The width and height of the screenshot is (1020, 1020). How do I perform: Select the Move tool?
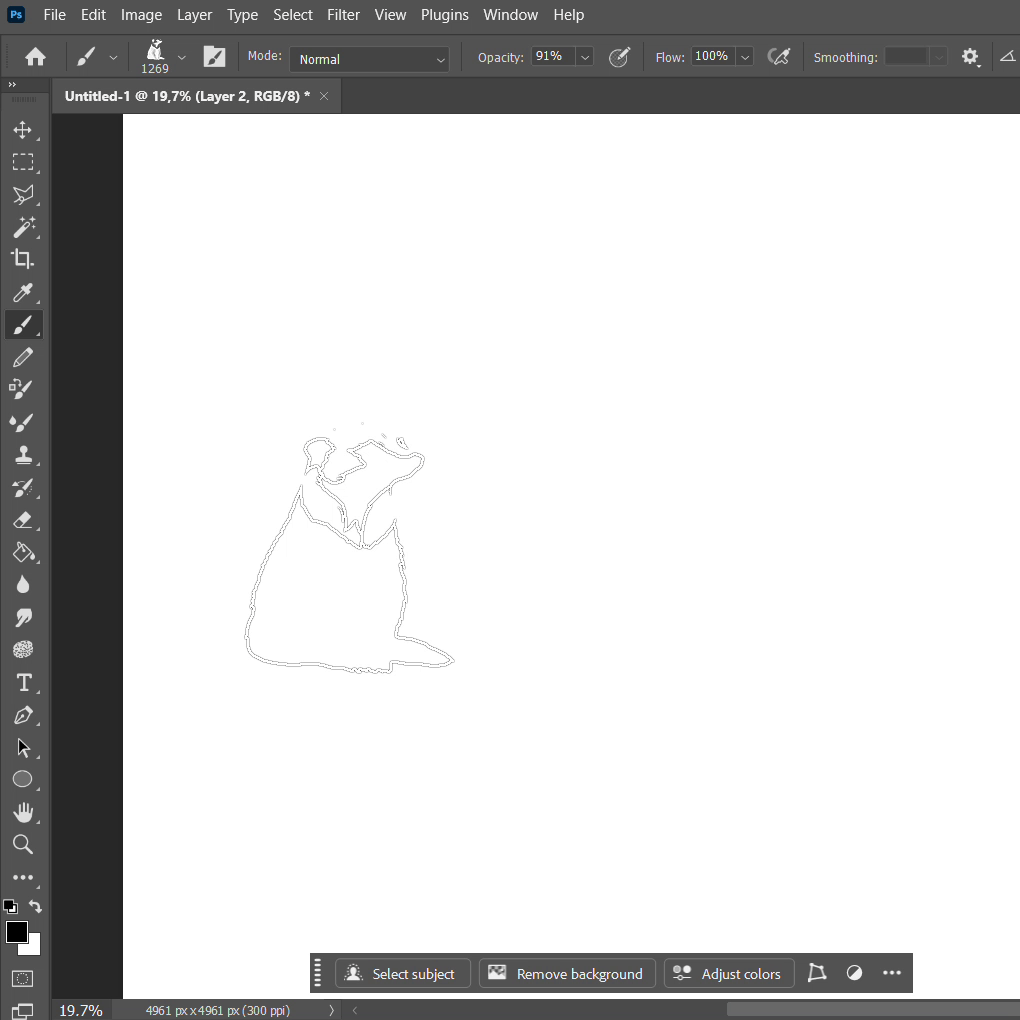(x=22, y=130)
